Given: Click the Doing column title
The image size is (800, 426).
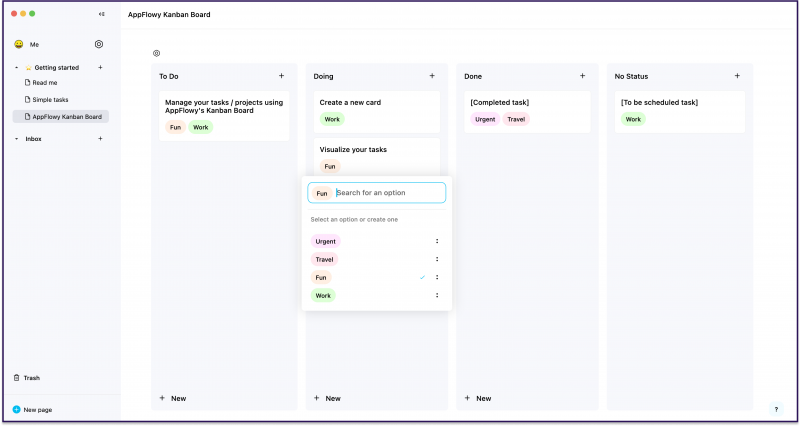Looking at the screenshot, I should click(323, 76).
